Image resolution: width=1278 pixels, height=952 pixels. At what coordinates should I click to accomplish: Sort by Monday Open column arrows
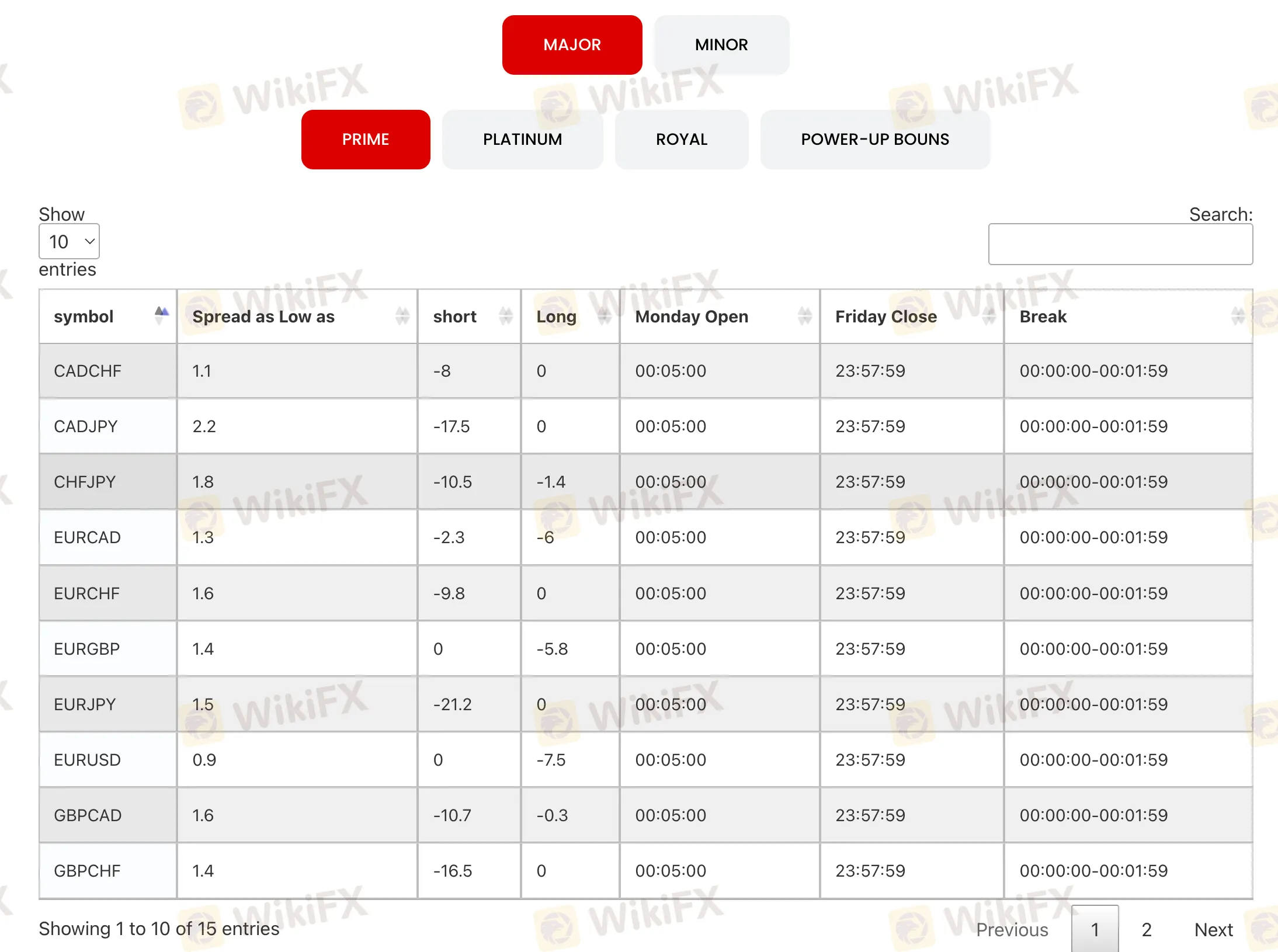point(805,316)
